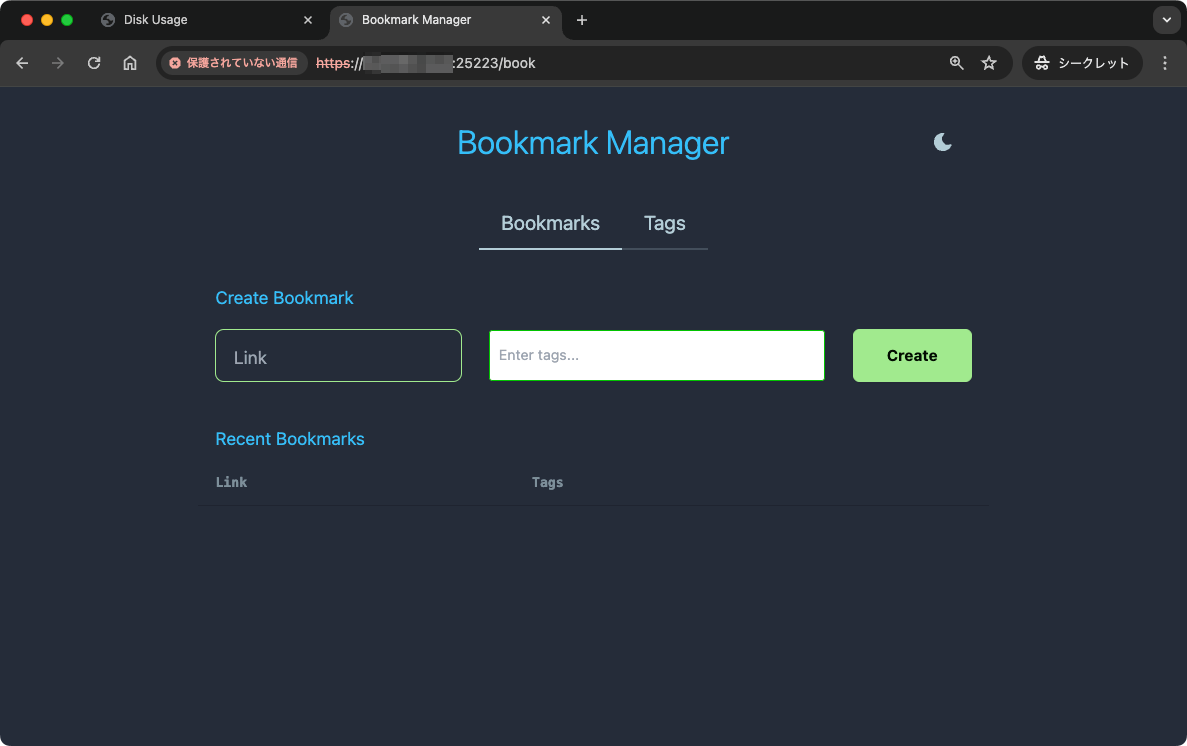Switch to the Tags page tab

click(x=665, y=223)
